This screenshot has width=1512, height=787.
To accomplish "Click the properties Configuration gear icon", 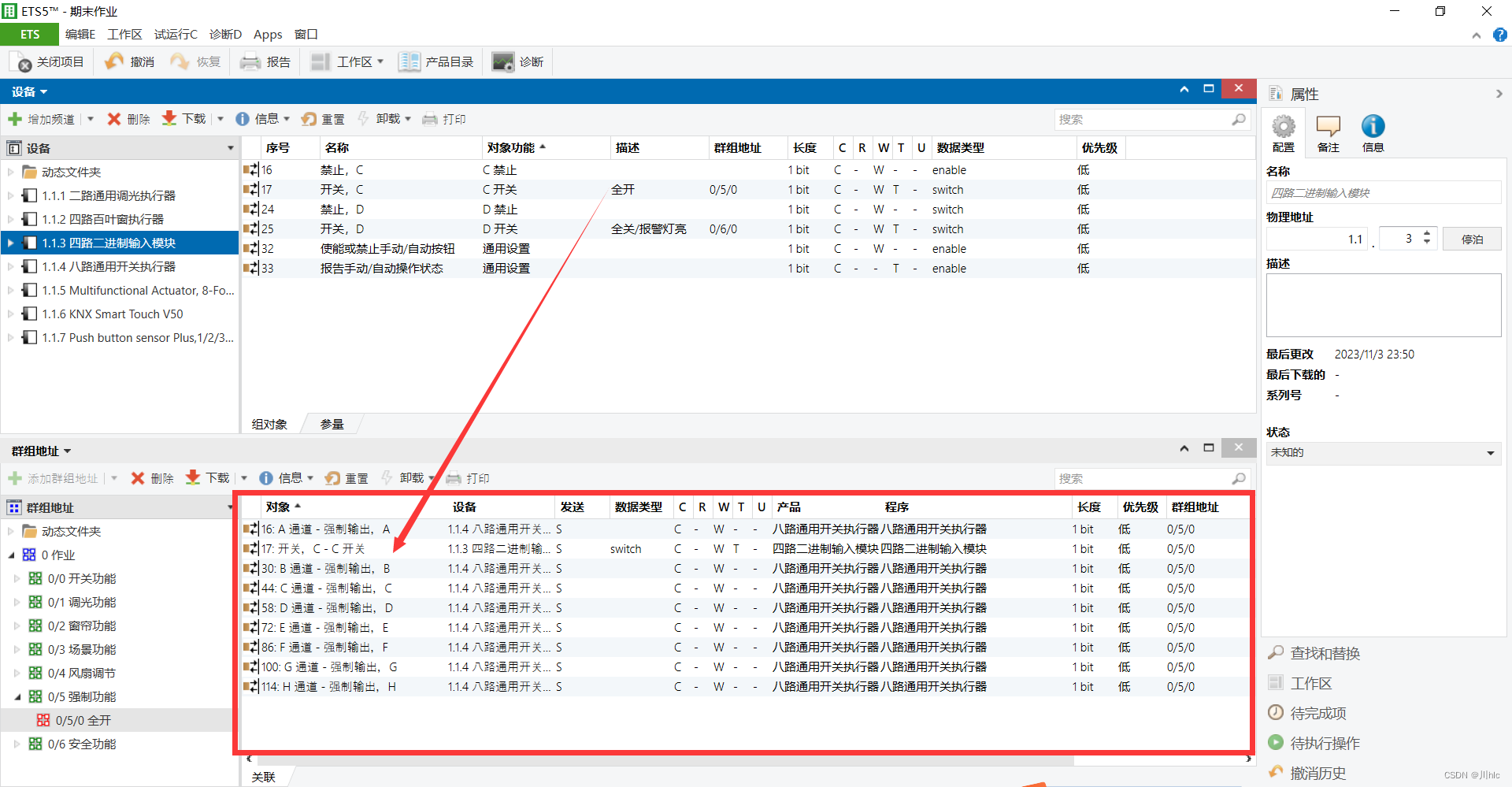I will click(1283, 127).
